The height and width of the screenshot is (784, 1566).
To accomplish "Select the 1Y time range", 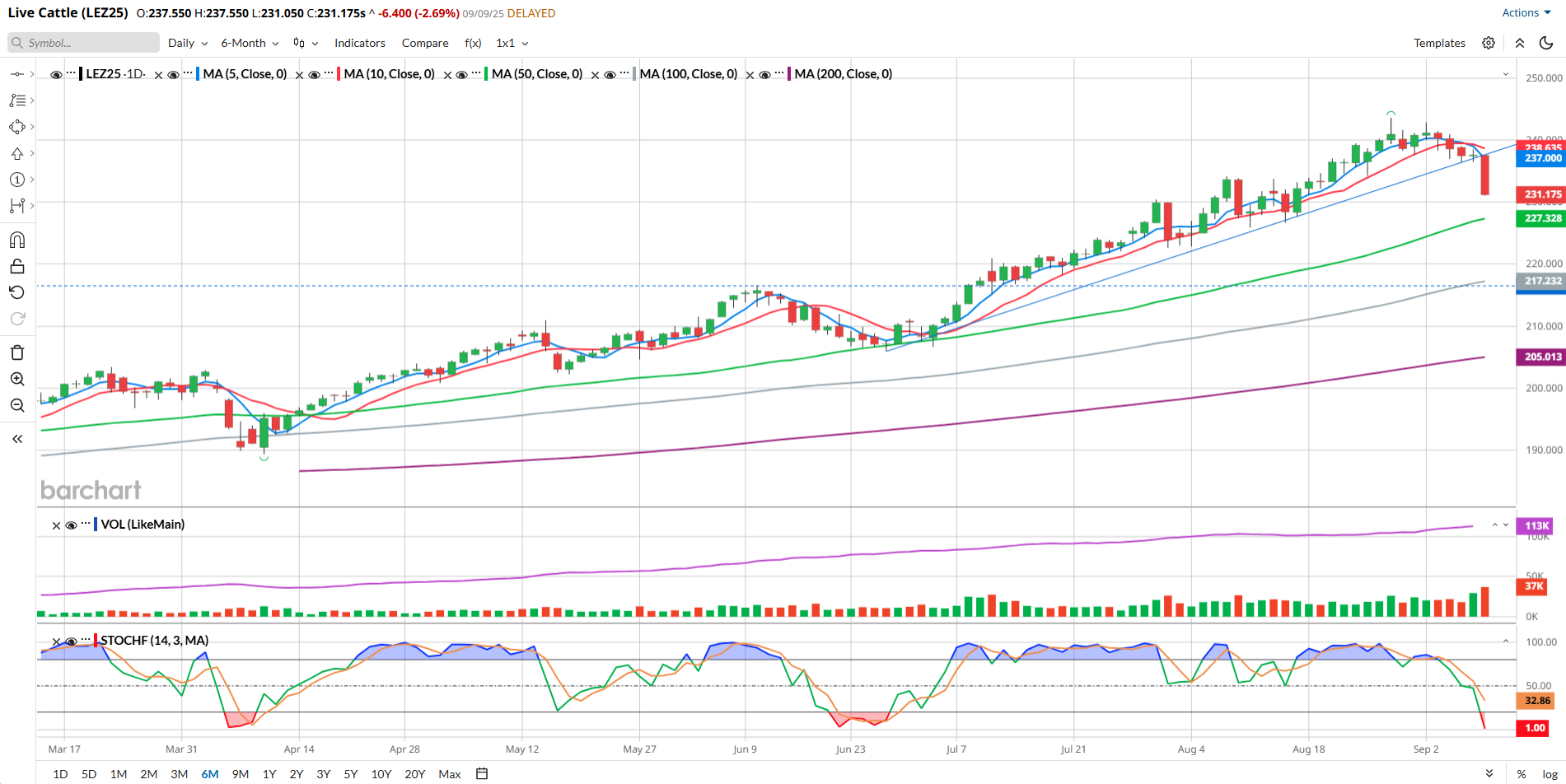I will (269, 774).
